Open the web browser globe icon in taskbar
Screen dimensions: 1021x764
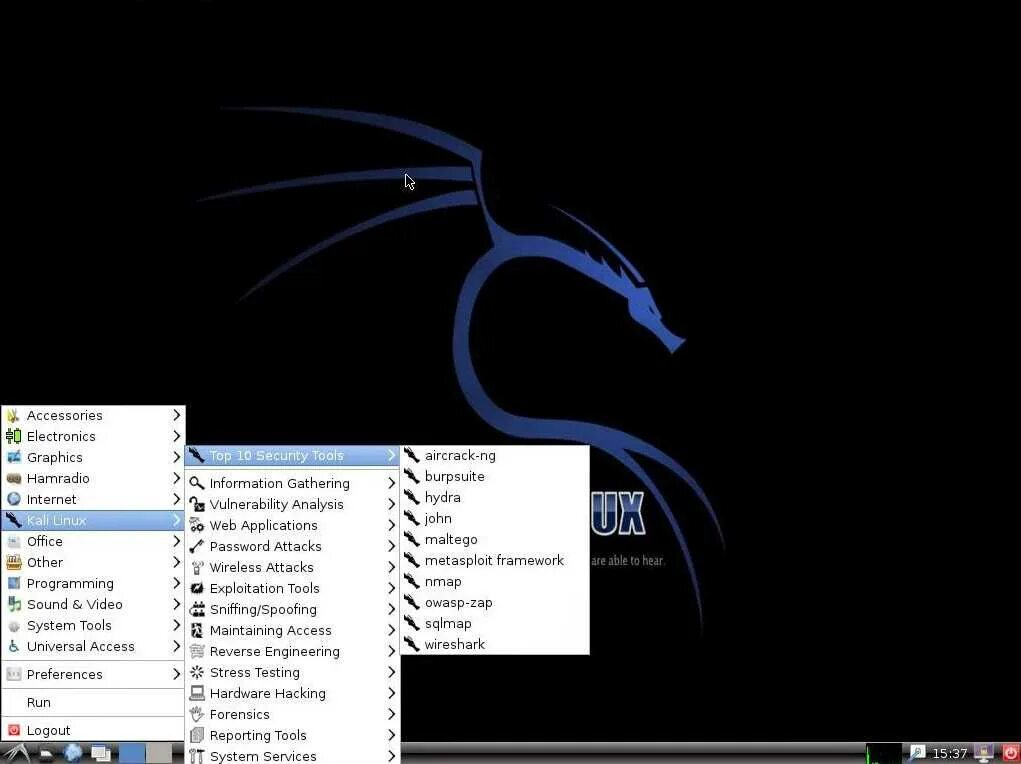click(x=73, y=754)
